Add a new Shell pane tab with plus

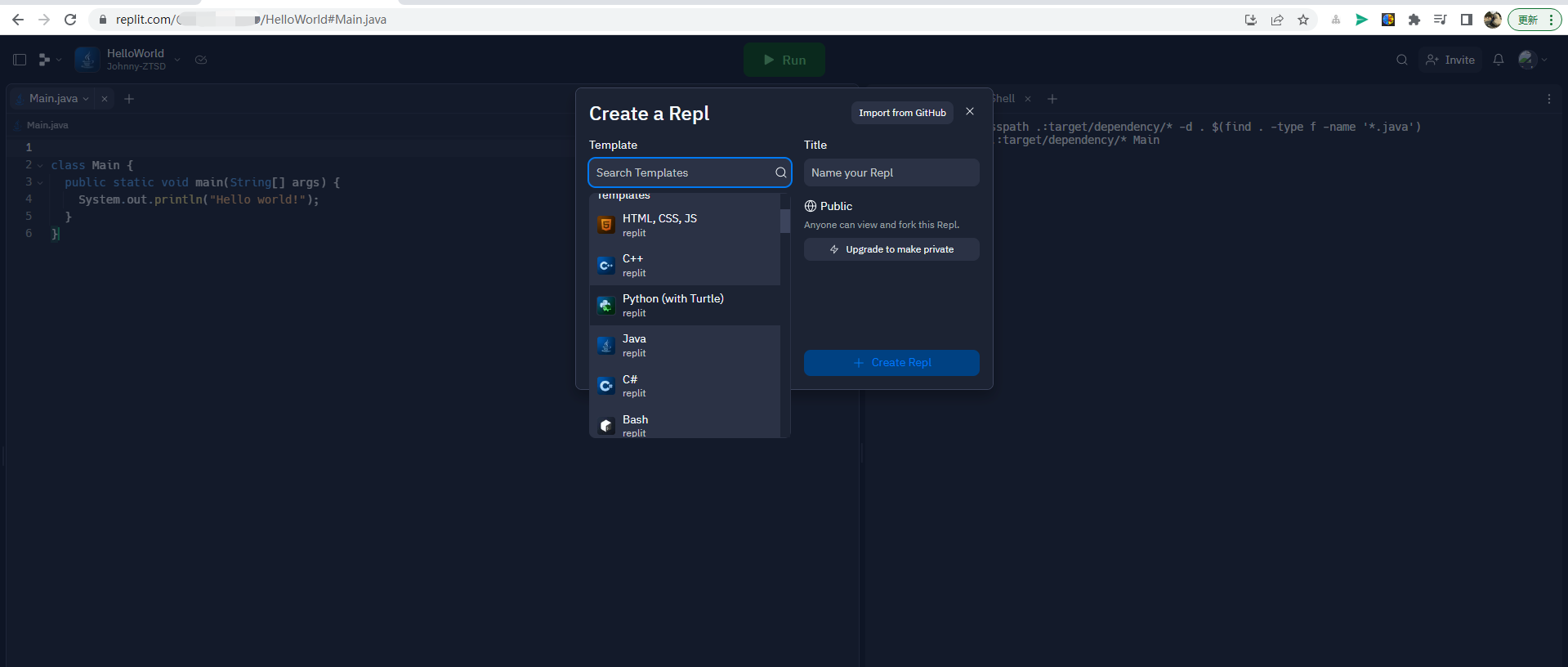(x=1052, y=99)
